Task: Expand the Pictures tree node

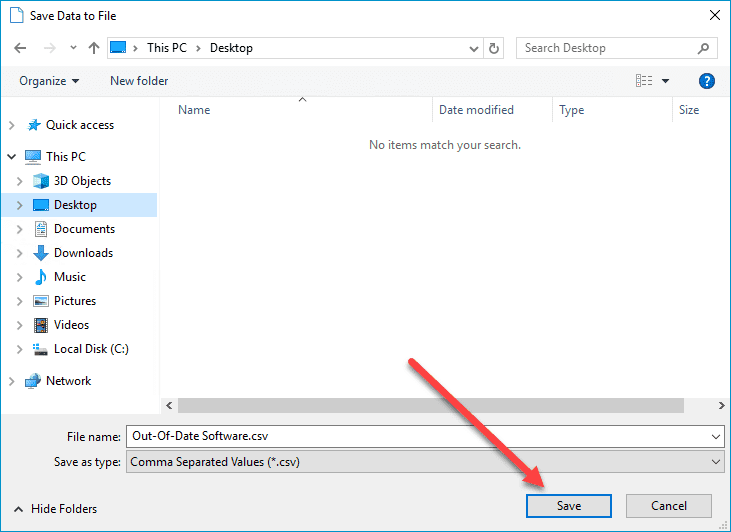Action: tap(20, 301)
